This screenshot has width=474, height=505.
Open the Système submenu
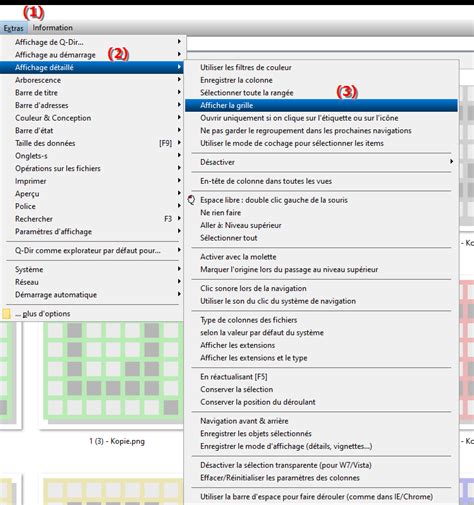92,270
